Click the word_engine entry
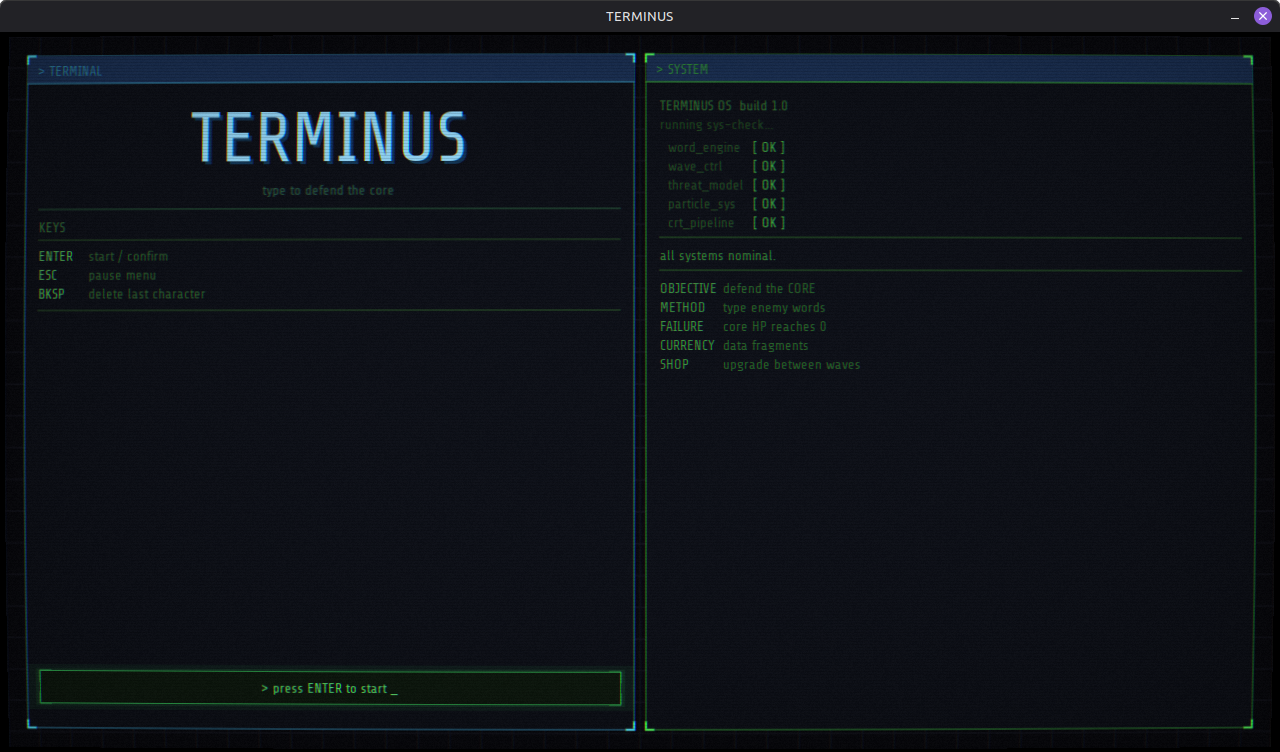Image resolution: width=1280 pixels, height=752 pixels. point(704,147)
